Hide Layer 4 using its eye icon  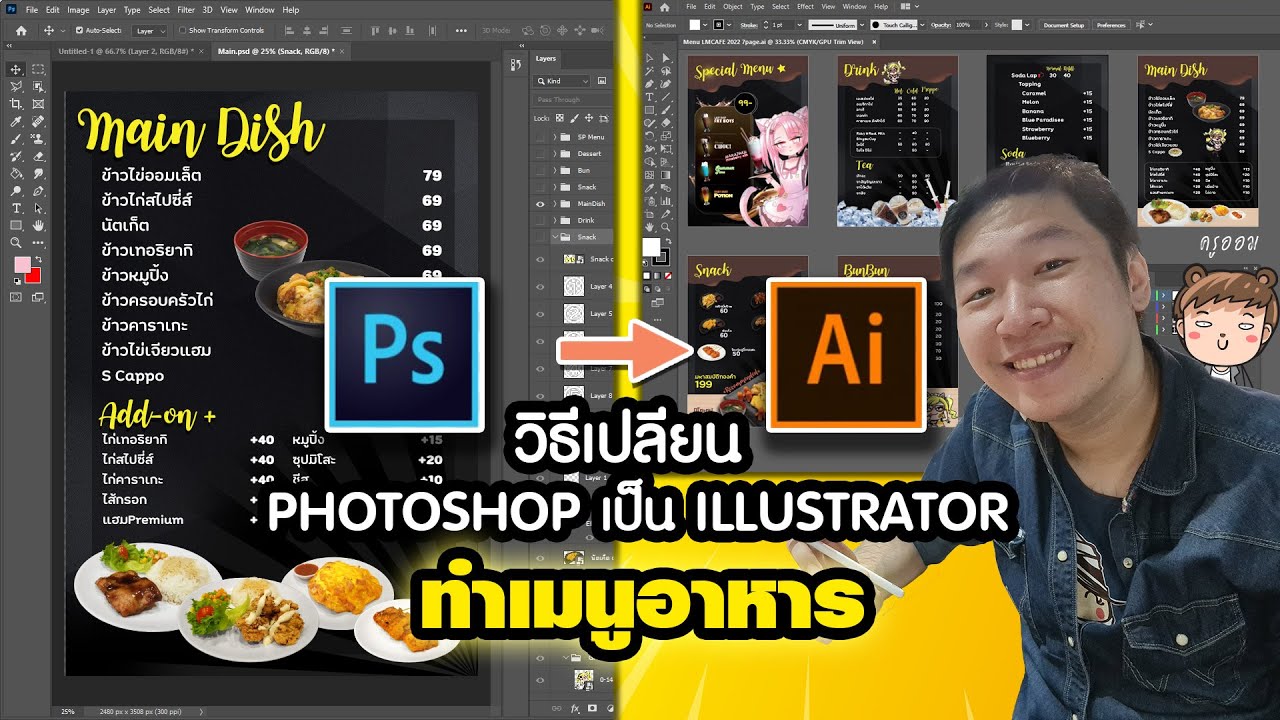540,287
